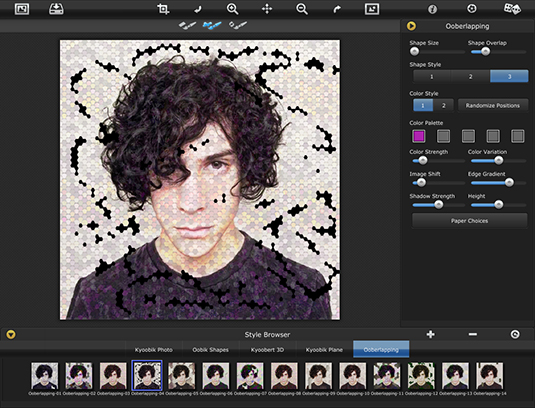Remove a style with the minus icon
Image resolution: width=535 pixels, height=408 pixels.
tap(473, 334)
